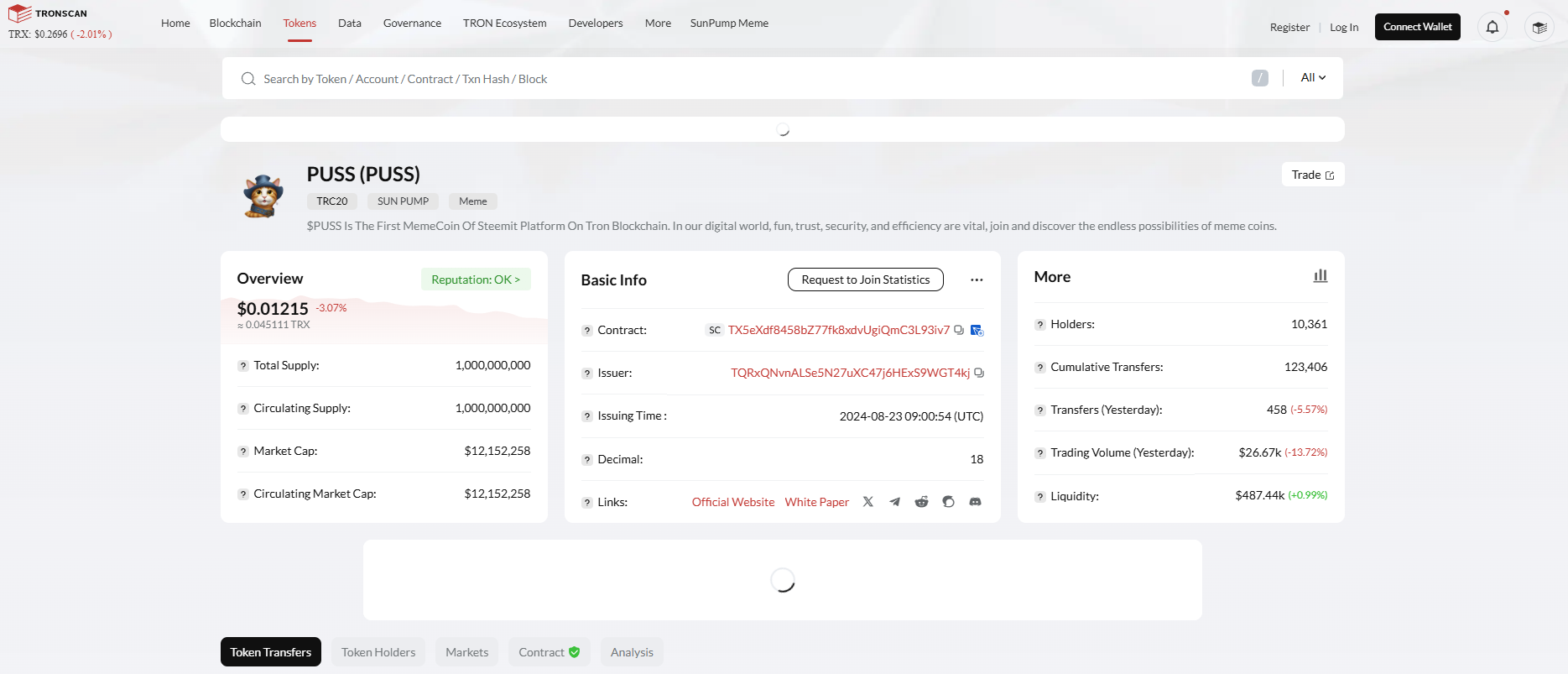1568x674 pixels.
Task: Switch to the Token Holders tab
Action: tap(378, 652)
